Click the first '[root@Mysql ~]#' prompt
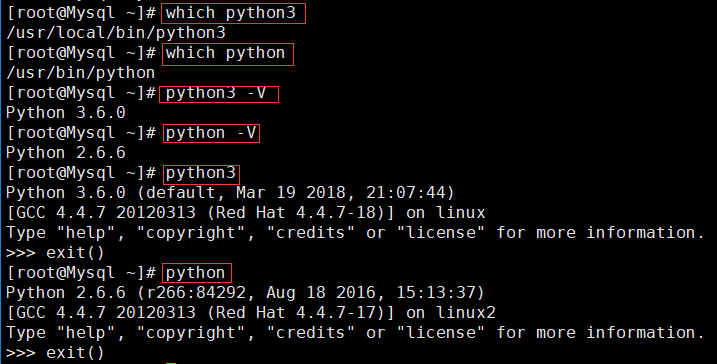 pos(81,13)
